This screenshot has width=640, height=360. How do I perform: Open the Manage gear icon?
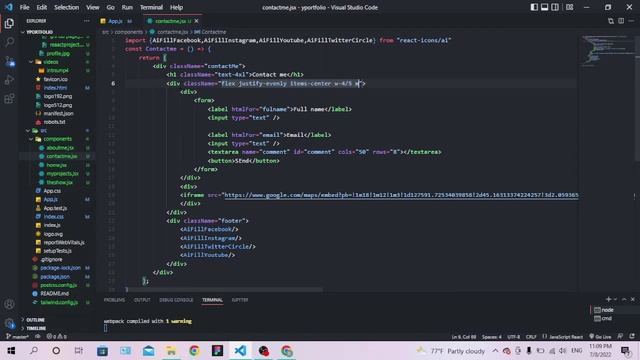[x=9, y=323]
